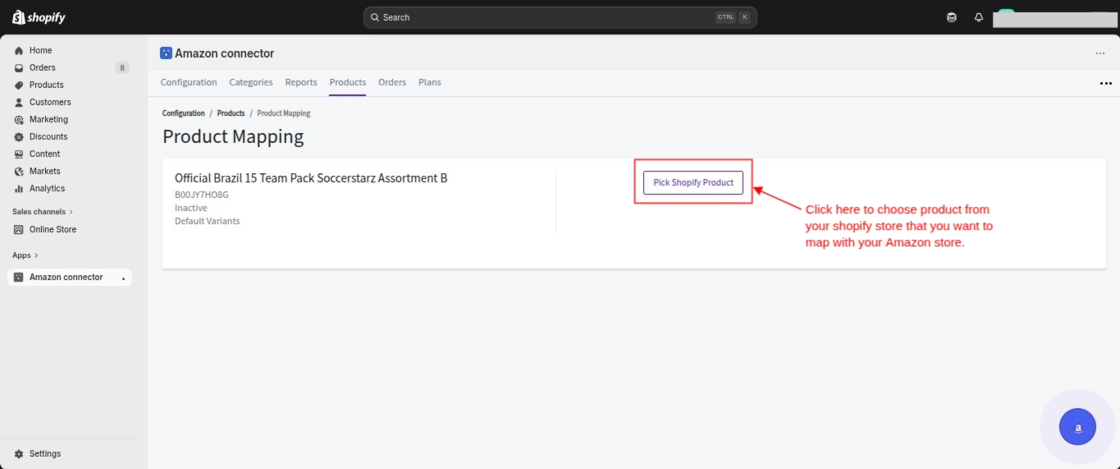Pin Amazon connector via its sidebar dot
The image size is (1120, 469).
coord(124,278)
